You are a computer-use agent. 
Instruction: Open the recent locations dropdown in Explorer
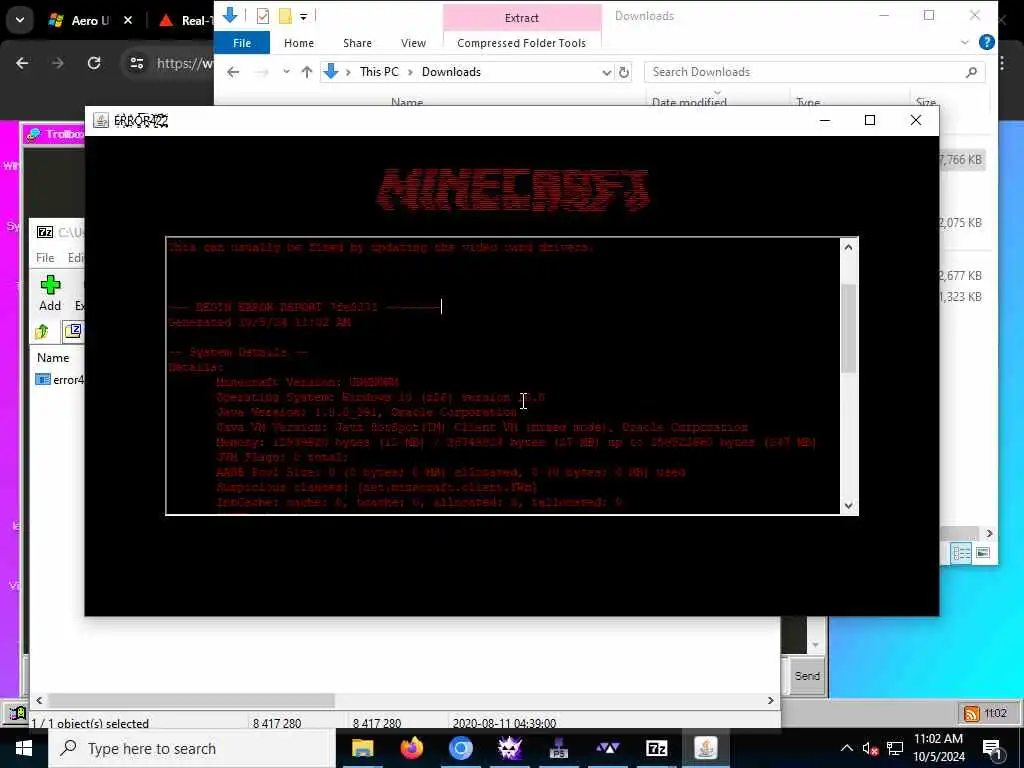click(286, 72)
